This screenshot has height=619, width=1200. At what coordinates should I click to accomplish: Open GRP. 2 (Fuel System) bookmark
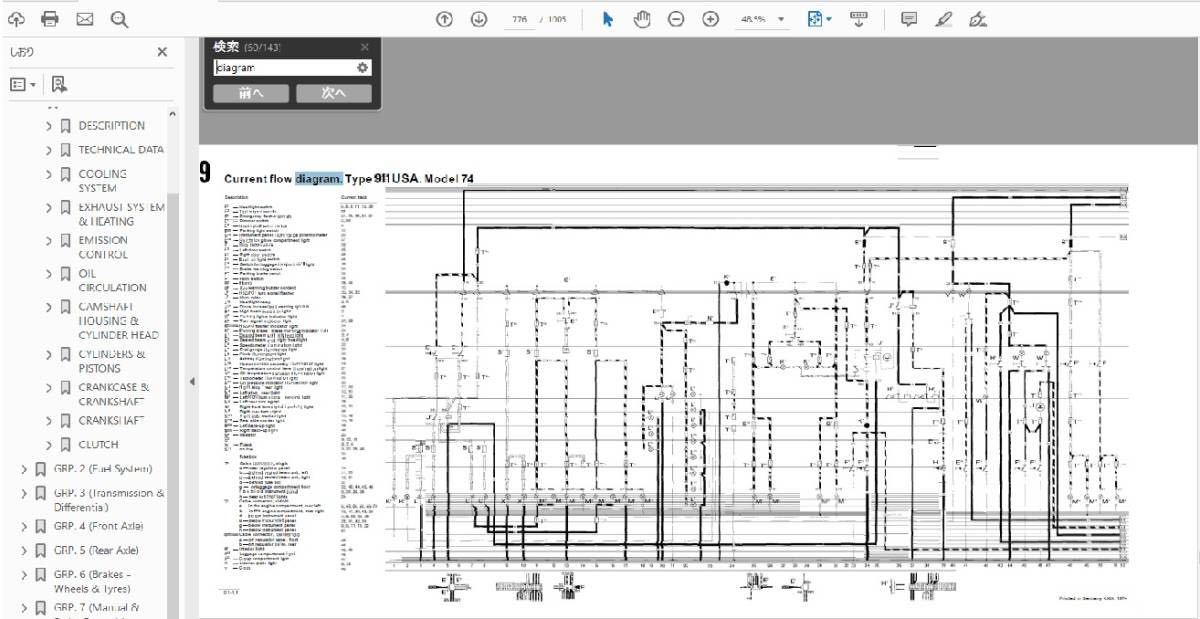coord(103,469)
